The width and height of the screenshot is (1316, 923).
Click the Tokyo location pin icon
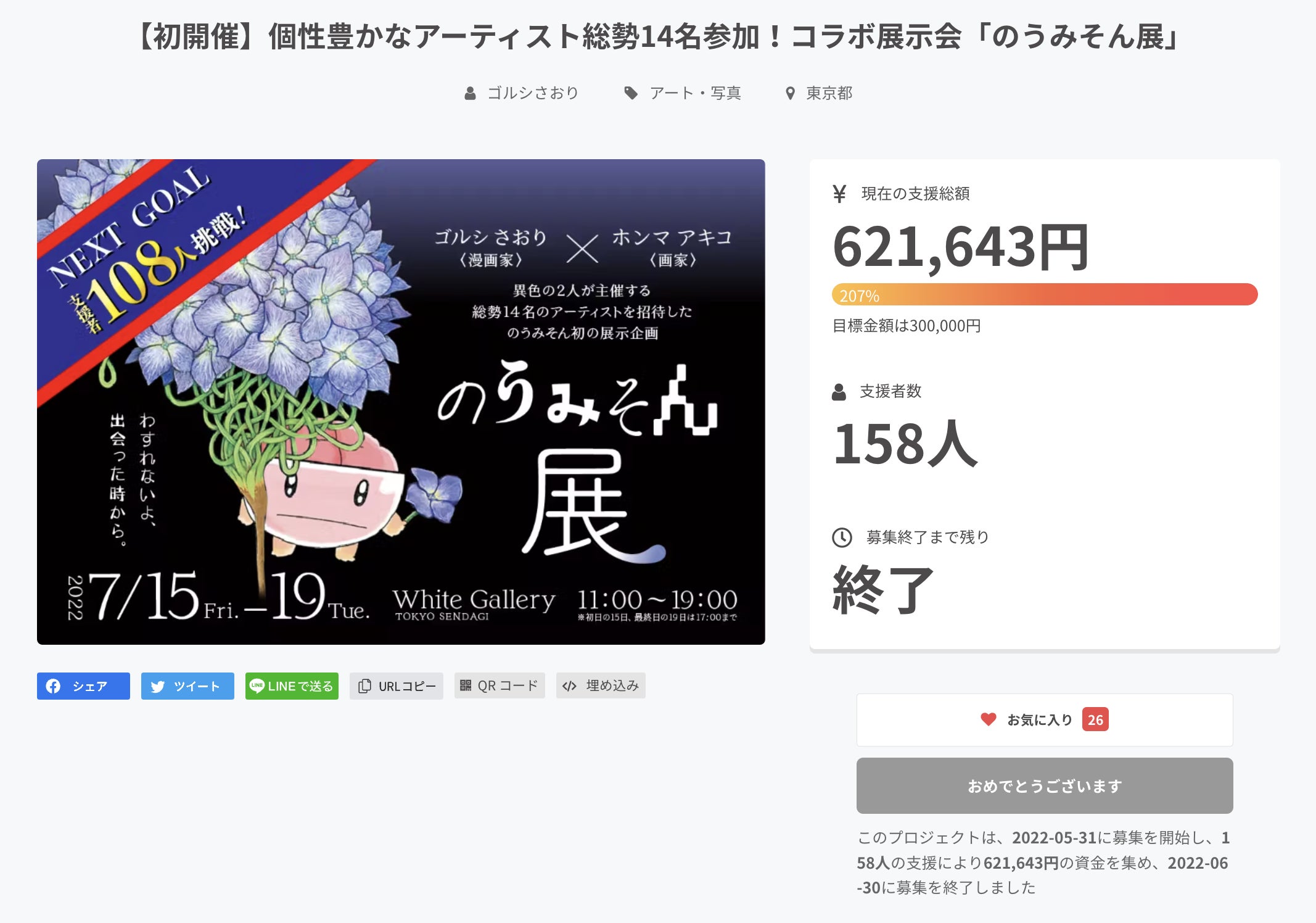[789, 94]
